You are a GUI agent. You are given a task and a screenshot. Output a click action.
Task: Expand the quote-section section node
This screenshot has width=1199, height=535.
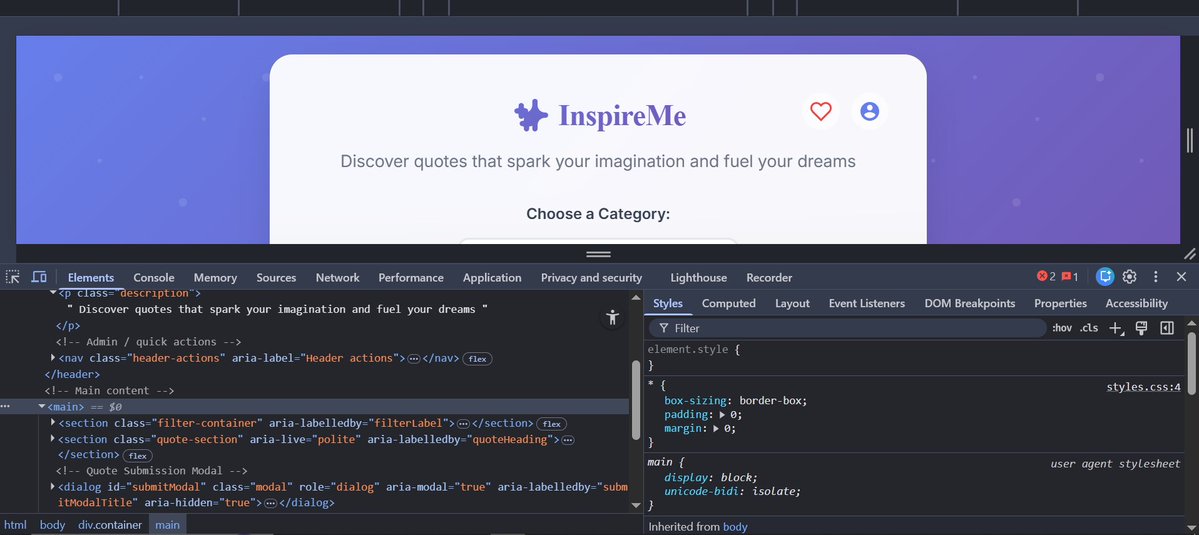click(53, 439)
